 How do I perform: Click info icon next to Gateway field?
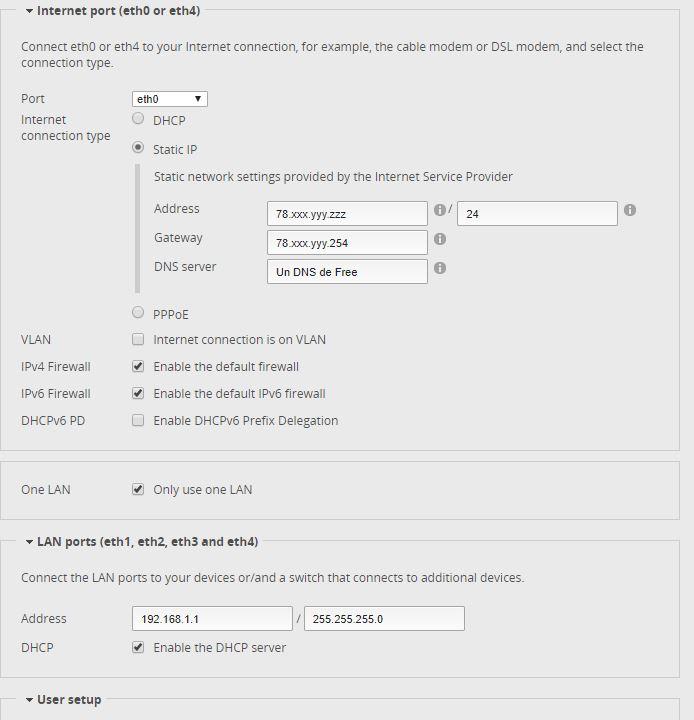tap(440, 240)
